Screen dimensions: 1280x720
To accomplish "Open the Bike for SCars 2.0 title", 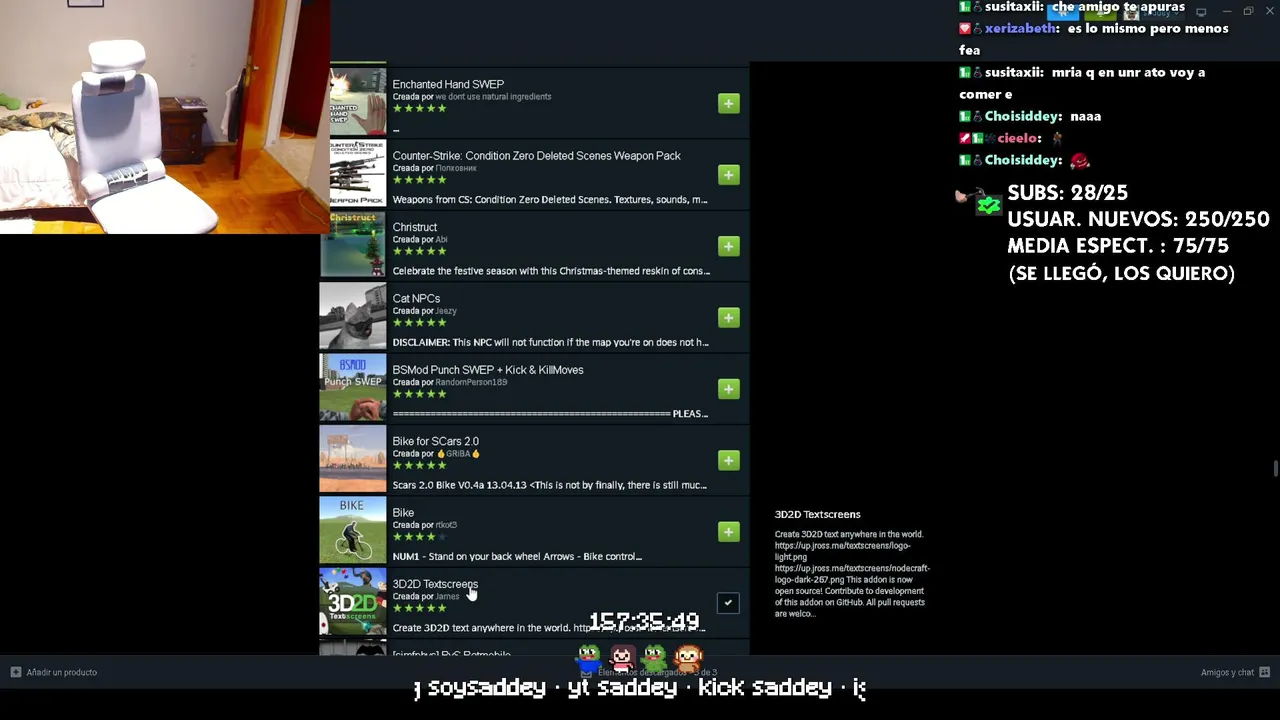I will coord(436,442).
